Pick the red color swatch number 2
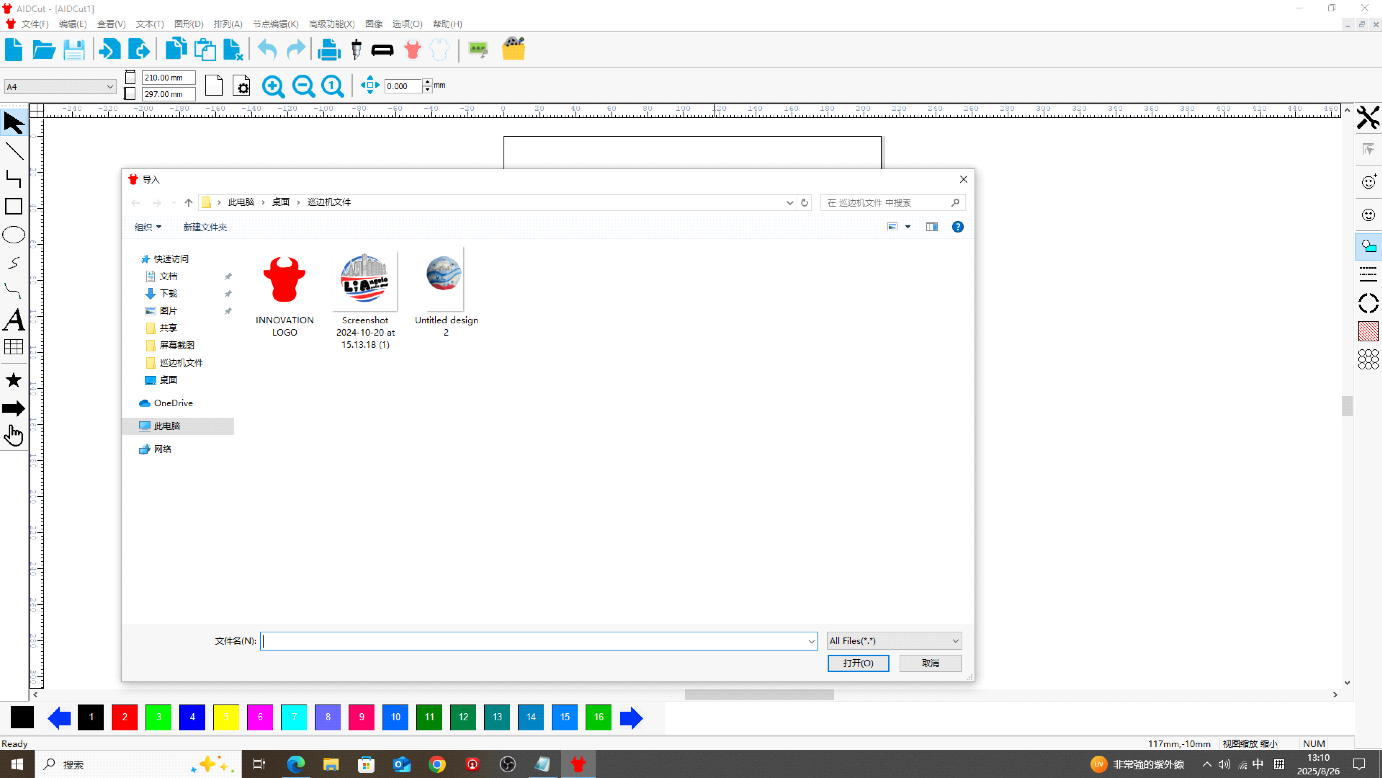 click(125, 717)
